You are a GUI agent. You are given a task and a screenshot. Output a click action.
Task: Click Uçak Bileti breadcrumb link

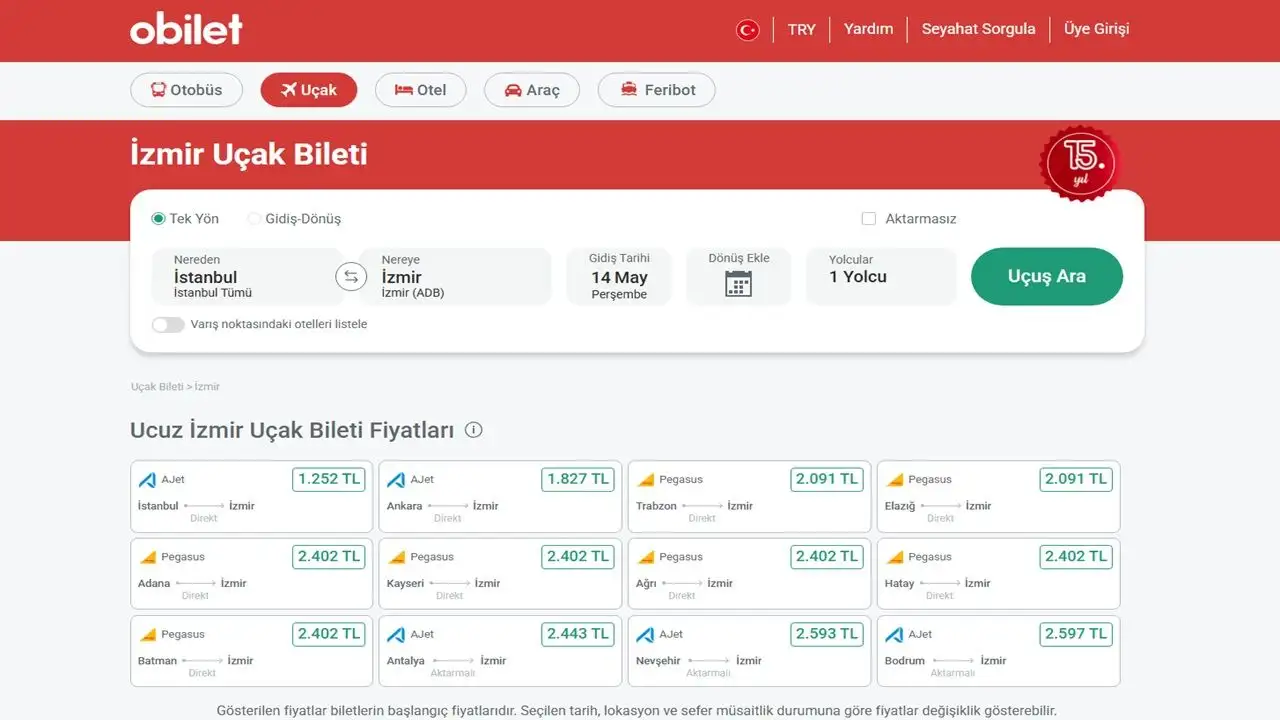pyautogui.click(x=157, y=386)
